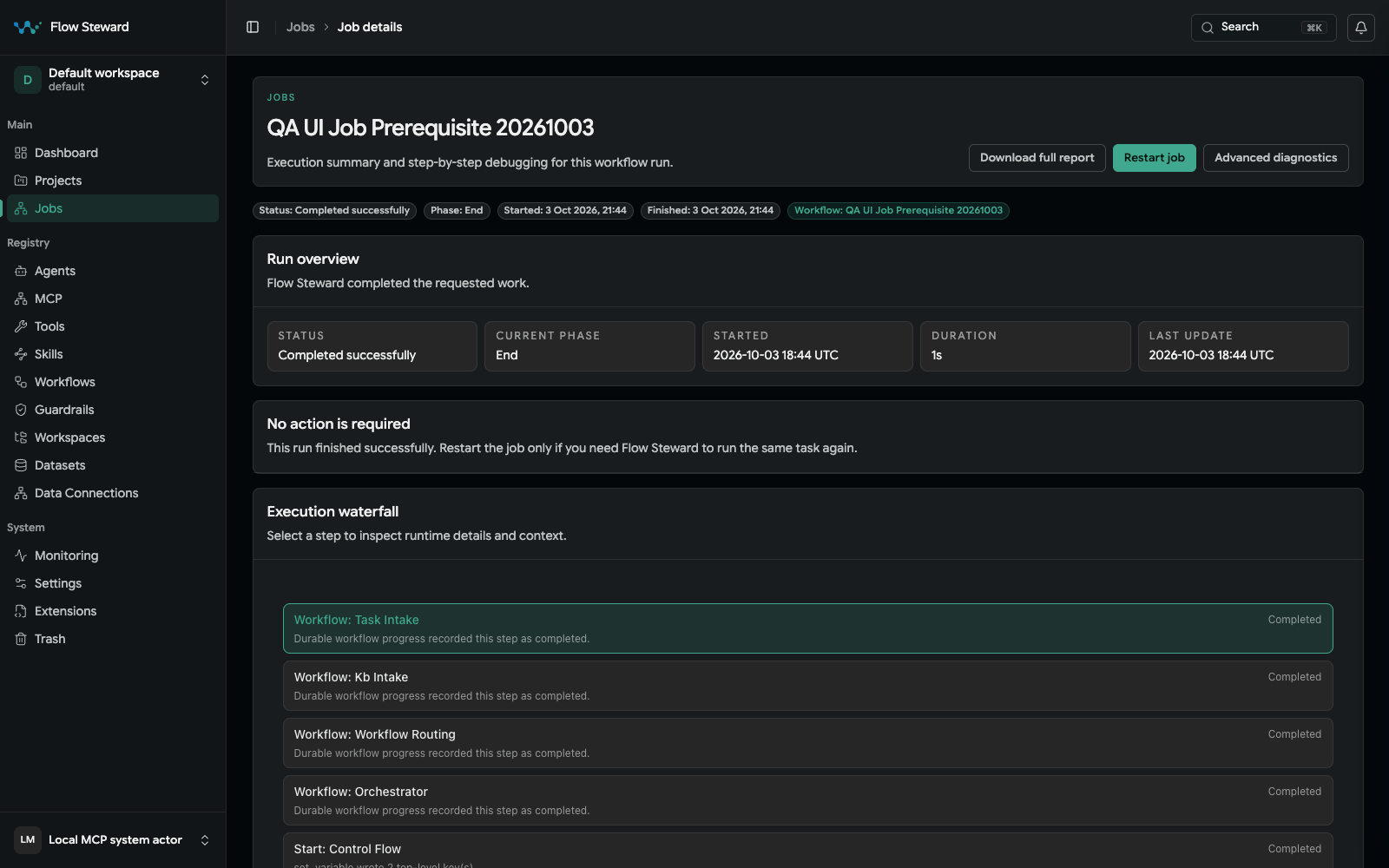Open Advanced diagnostics

point(1275,158)
